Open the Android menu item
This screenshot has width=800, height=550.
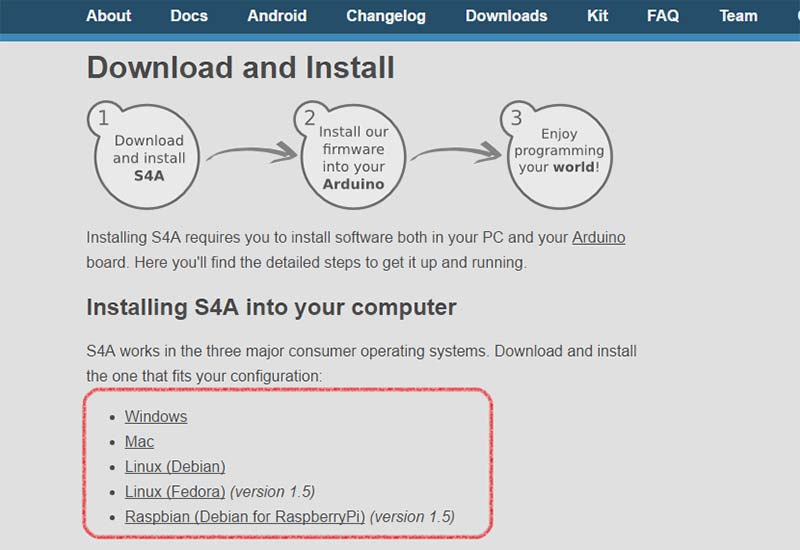click(277, 16)
